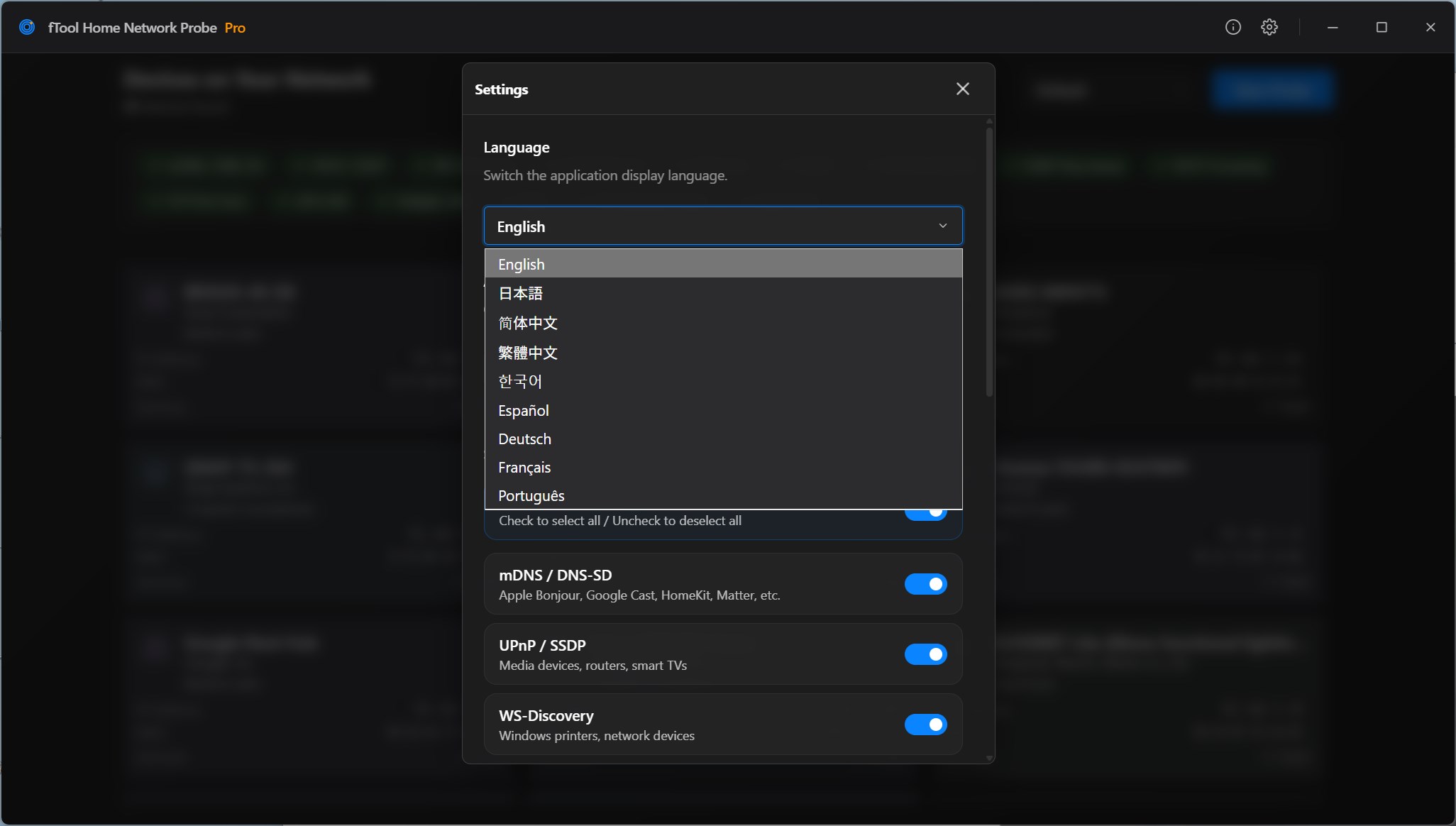Close the Settings dialog with X
This screenshot has width=1456, height=826.
[x=962, y=89]
